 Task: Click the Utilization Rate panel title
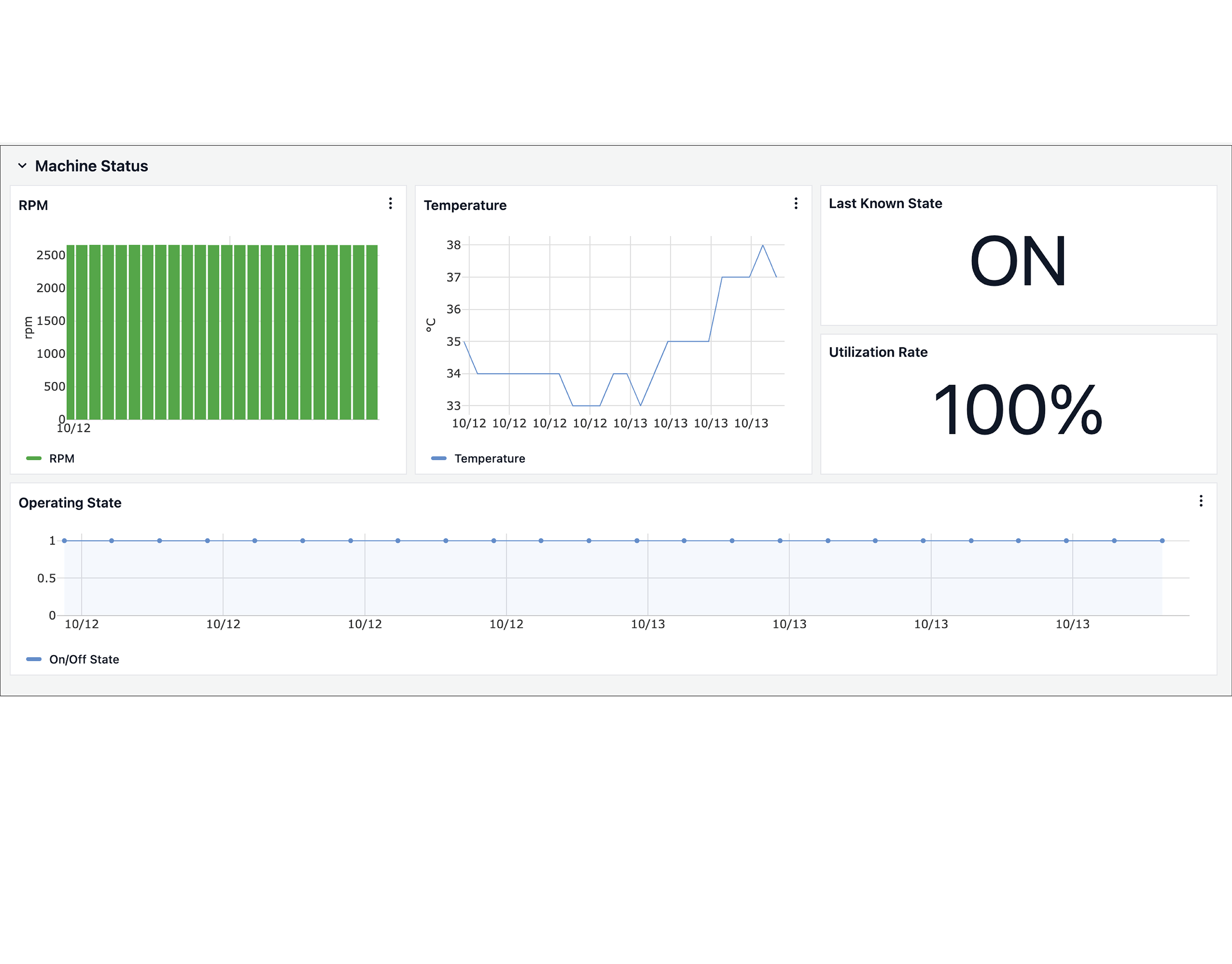(x=878, y=352)
